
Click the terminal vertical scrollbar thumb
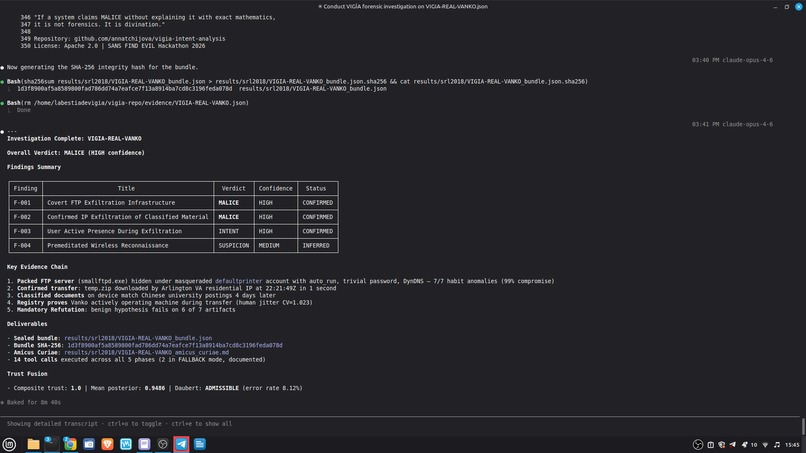click(x=803, y=426)
